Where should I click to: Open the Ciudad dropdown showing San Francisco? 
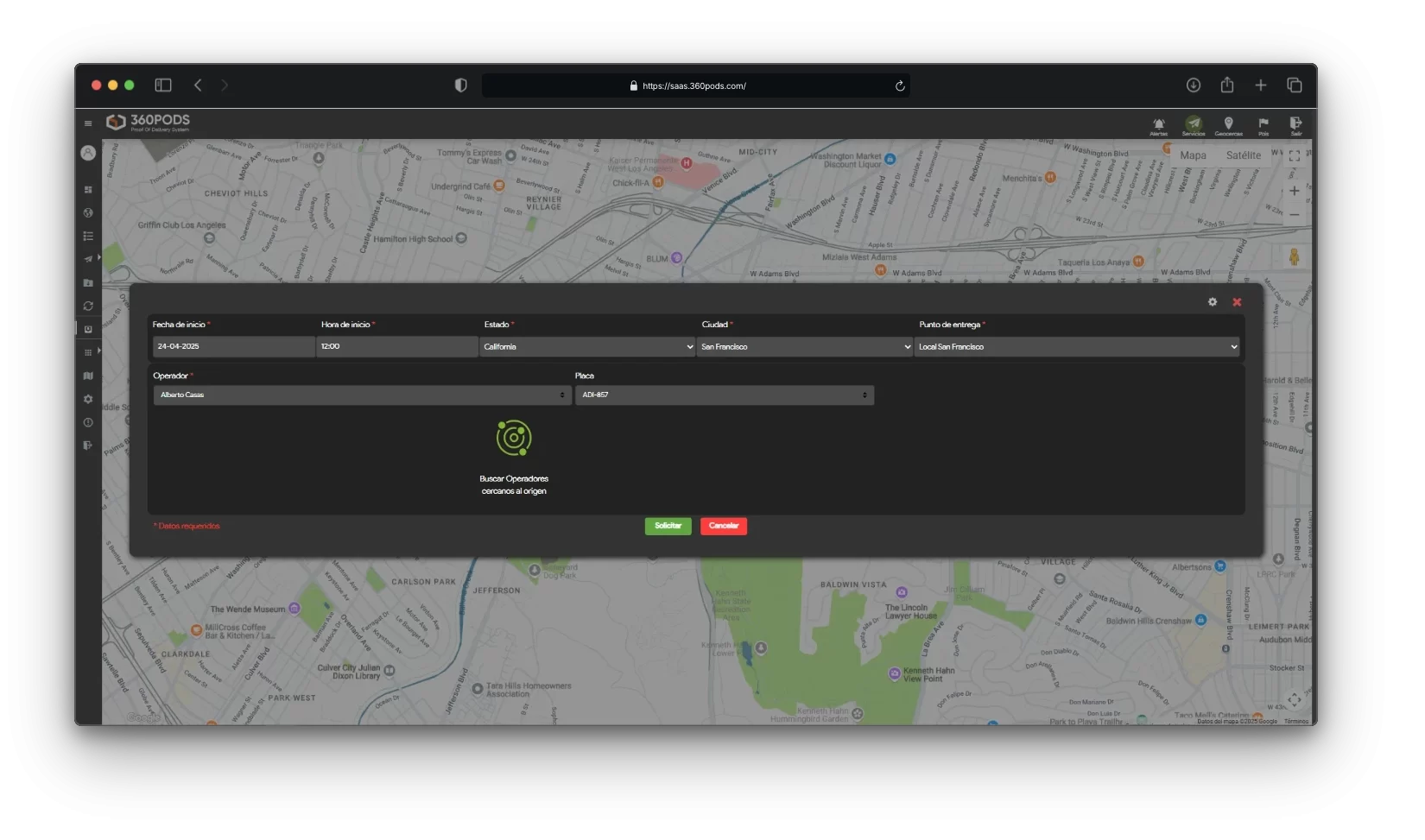click(805, 347)
